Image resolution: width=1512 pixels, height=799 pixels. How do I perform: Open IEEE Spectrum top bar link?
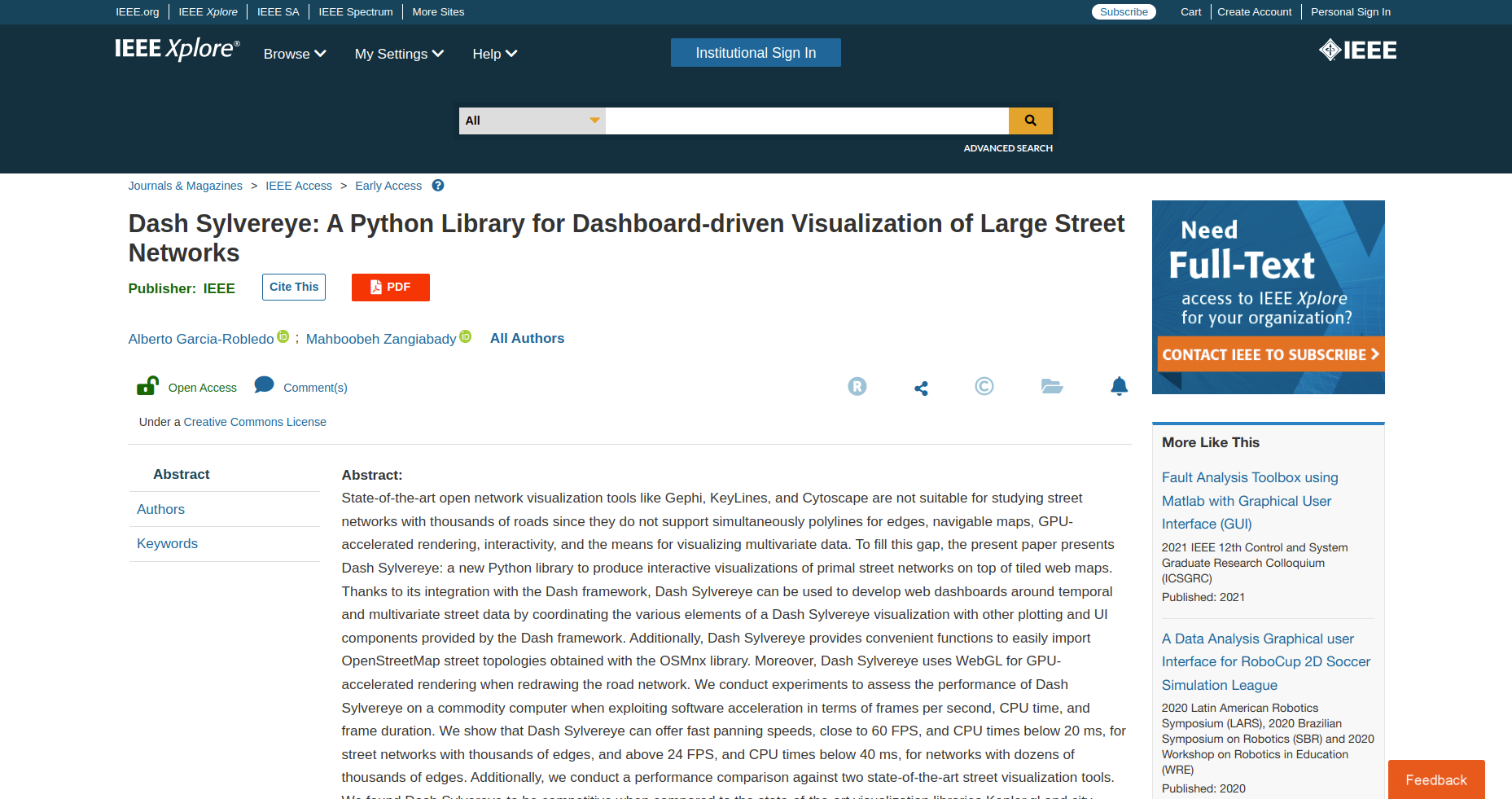pyautogui.click(x=356, y=11)
